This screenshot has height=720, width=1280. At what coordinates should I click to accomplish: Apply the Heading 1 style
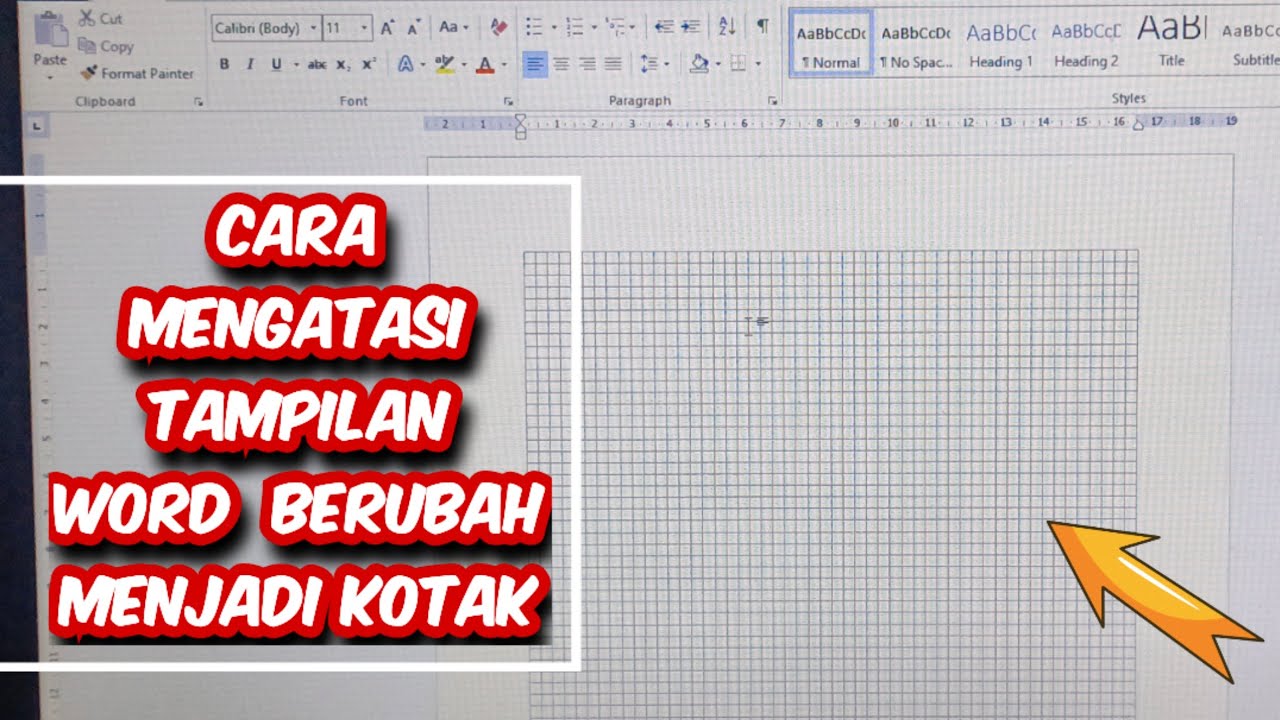point(1000,44)
